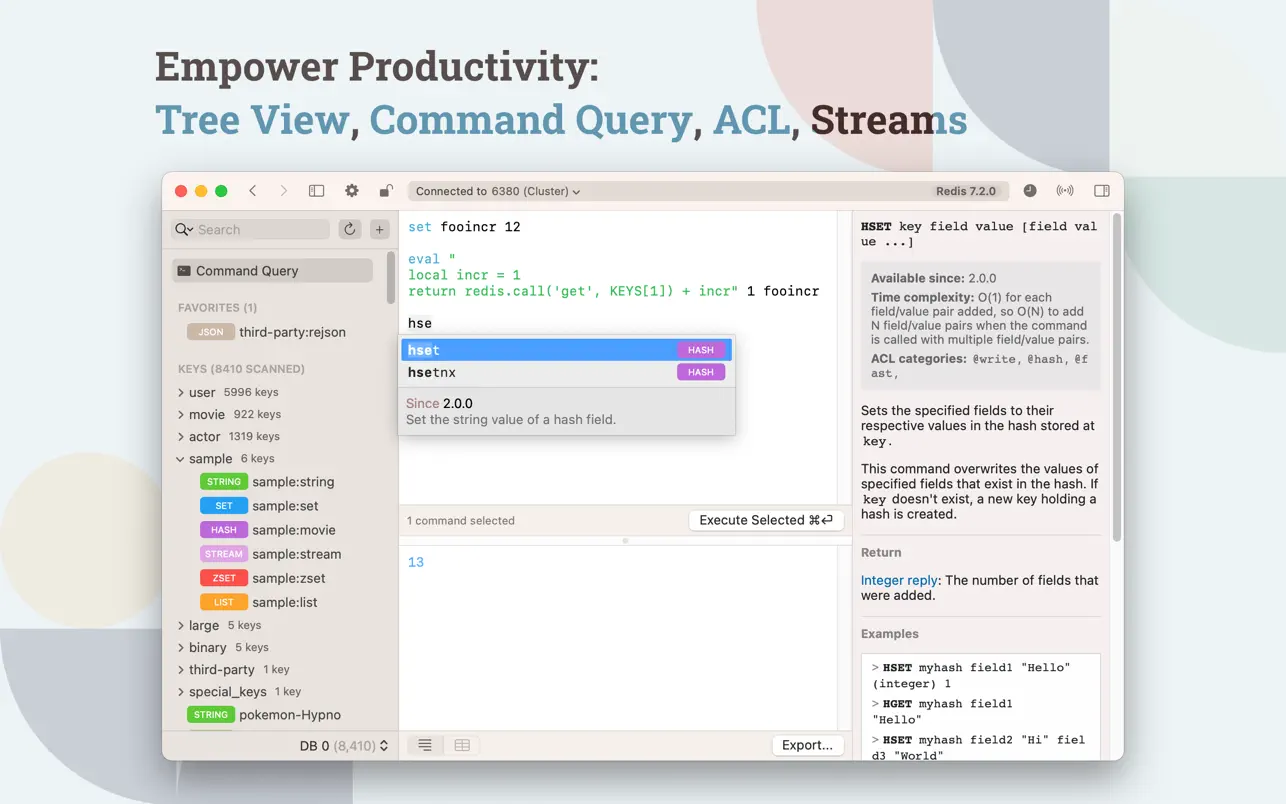Click the add key plus icon
This screenshot has height=804, width=1286.
(380, 230)
